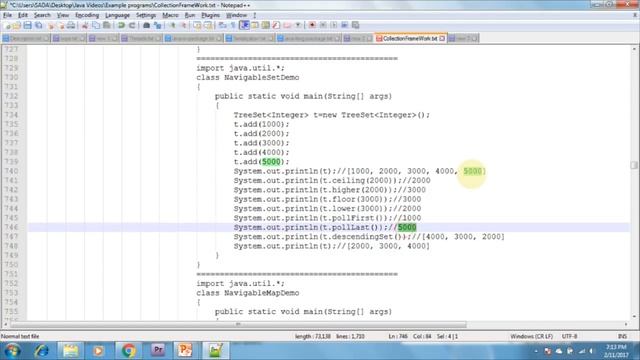Open the Plugins menu
The width and height of the screenshot is (640, 360).
[211, 15]
